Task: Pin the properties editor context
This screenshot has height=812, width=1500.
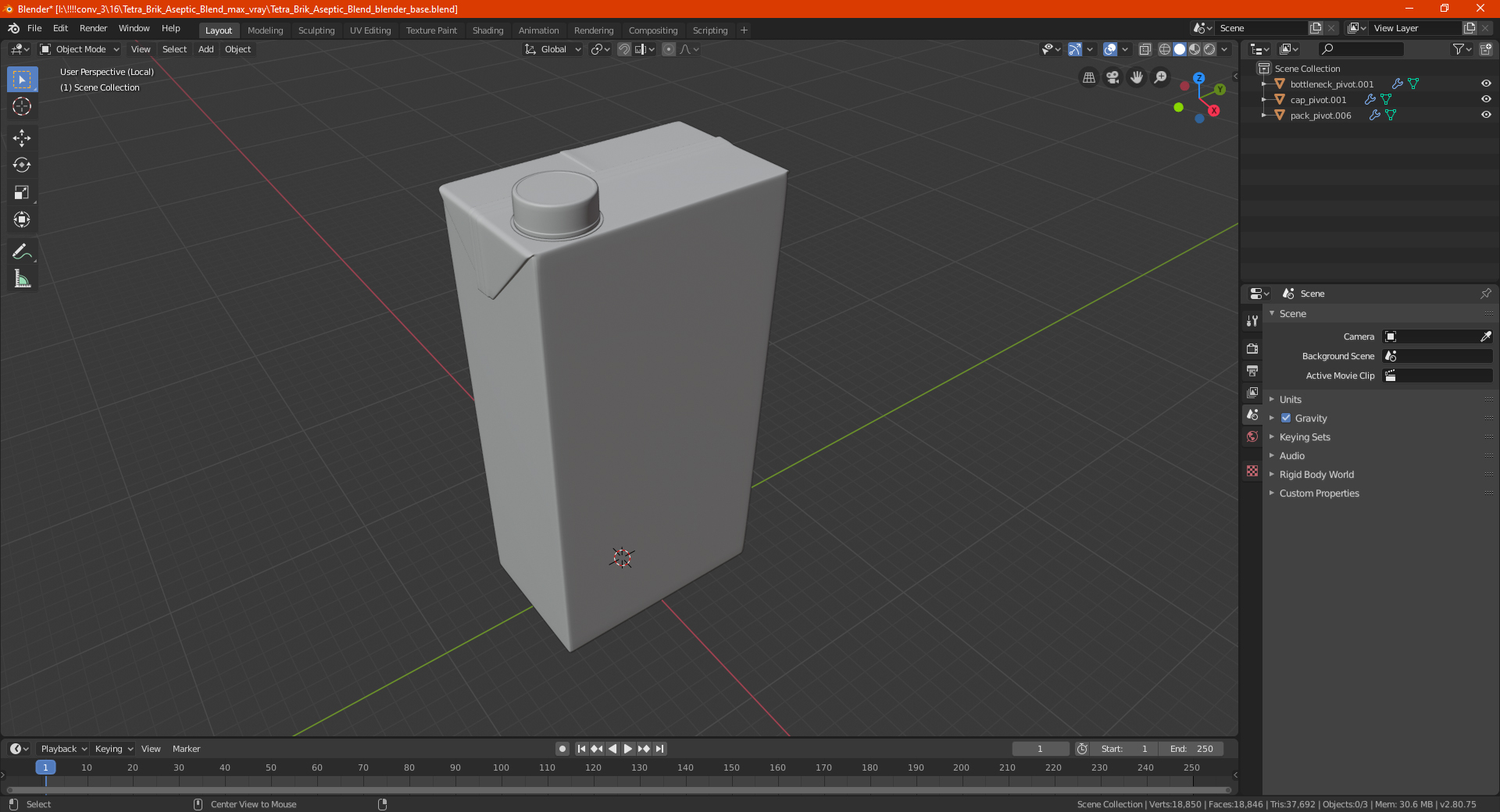Action: tap(1485, 294)
